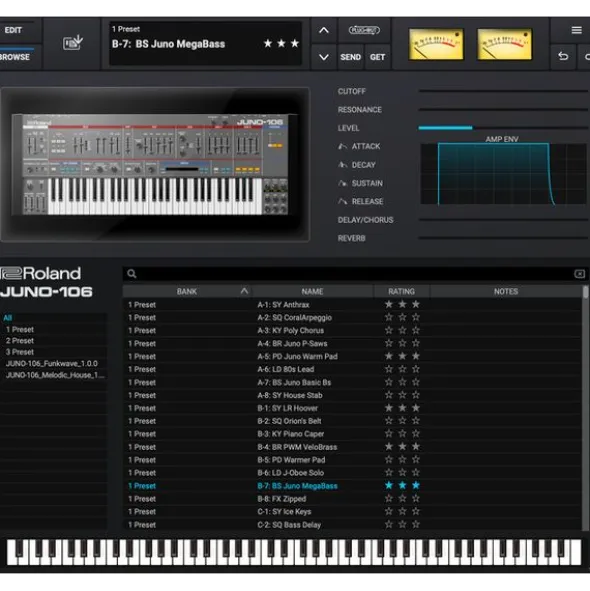Image resolution: width=590 pixels, height=591 pixels.
Task: Click the search input field
Action: [354, 274]
